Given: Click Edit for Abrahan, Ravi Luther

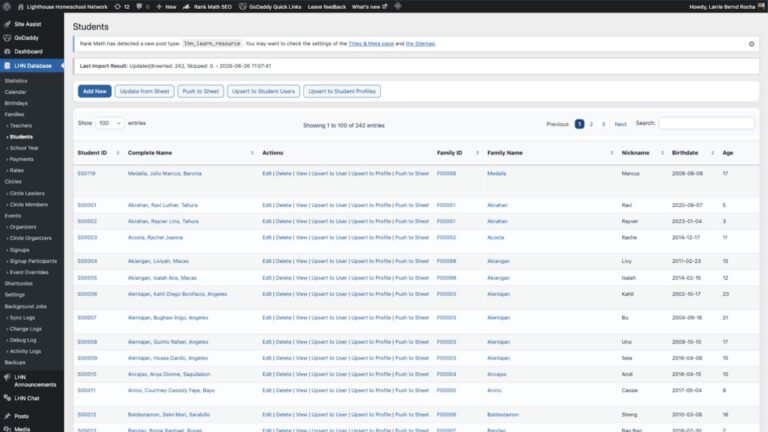Looking at the screenshot, I should (266, 205).
